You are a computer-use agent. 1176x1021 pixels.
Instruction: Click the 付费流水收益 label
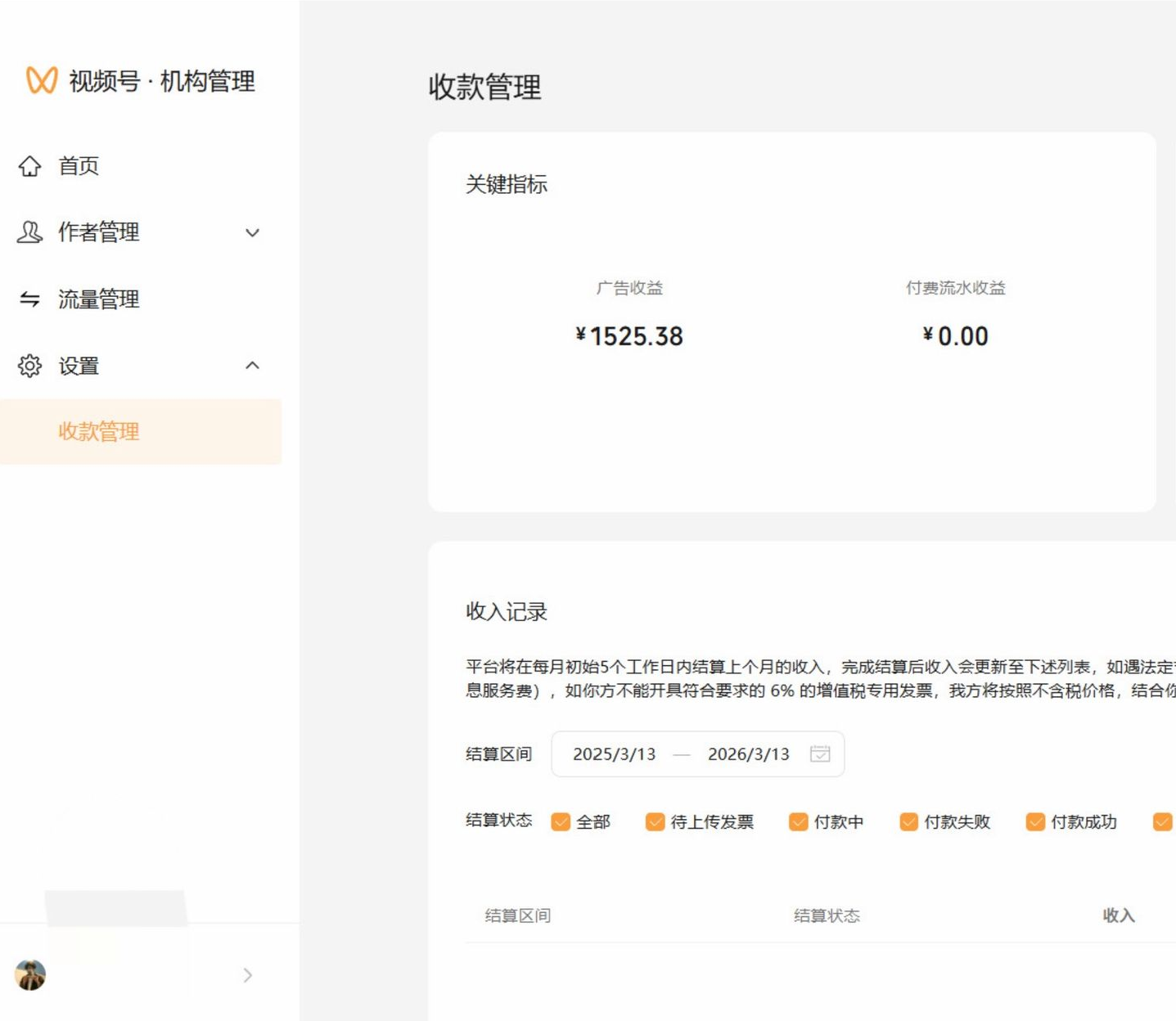coord(956,288)
